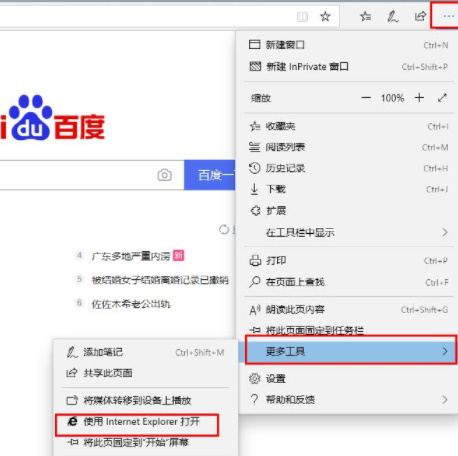The width and height of the screenshot is (458, 456).
Task: Select 将此页面固定到"开始"屏幕
Action: coord(146,443)
